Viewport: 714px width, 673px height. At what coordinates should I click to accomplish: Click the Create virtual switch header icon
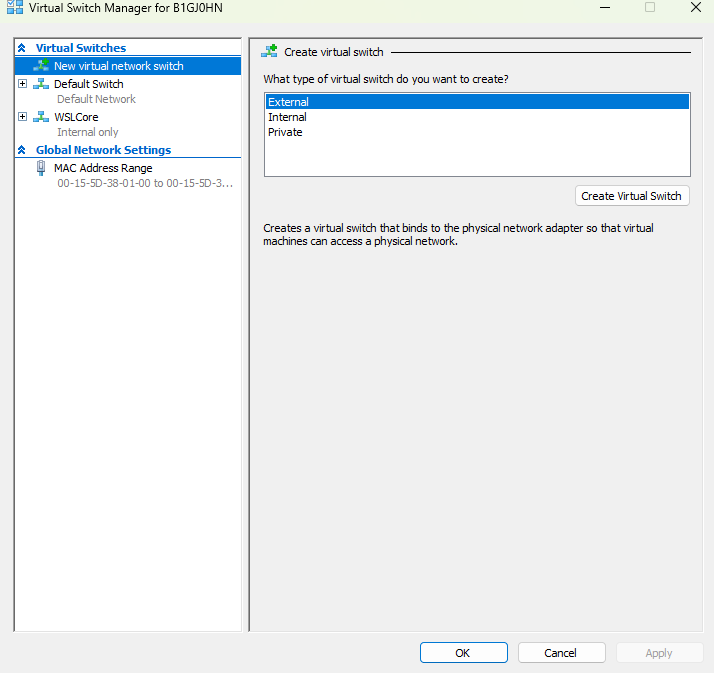tap(270, 52)
